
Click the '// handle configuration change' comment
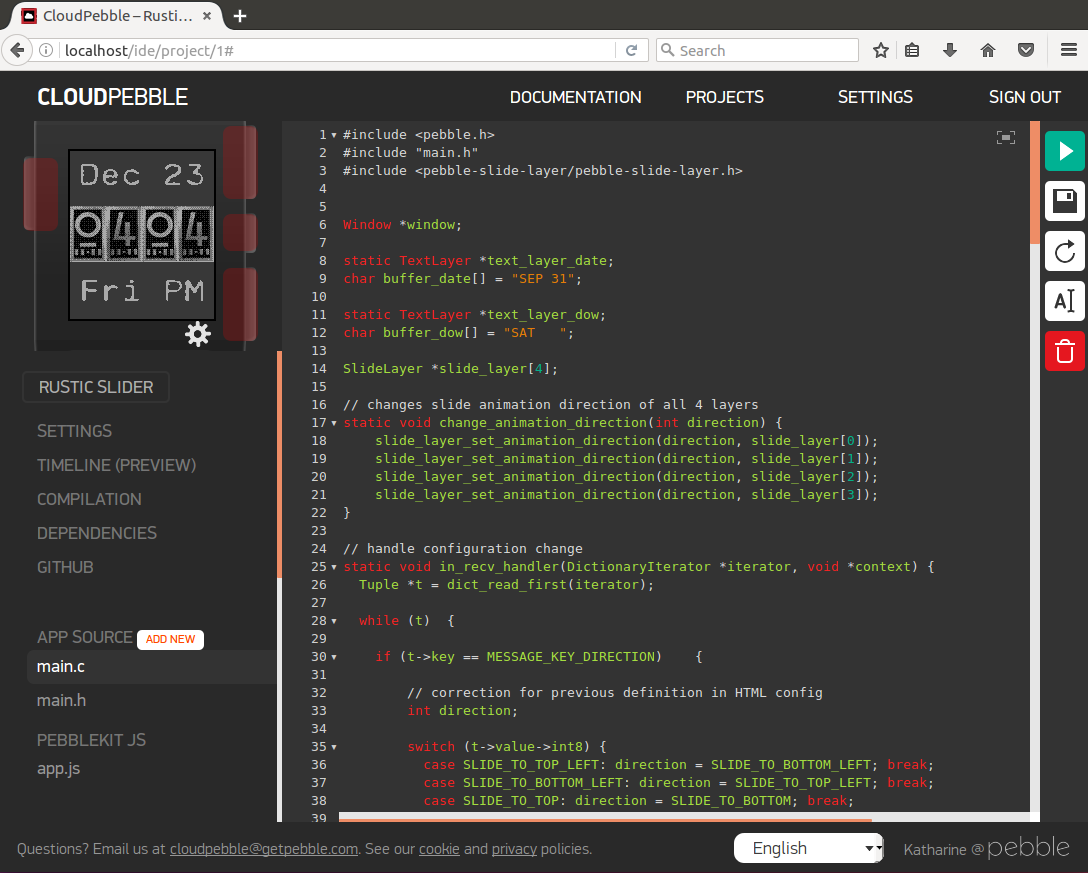(463, 549)
